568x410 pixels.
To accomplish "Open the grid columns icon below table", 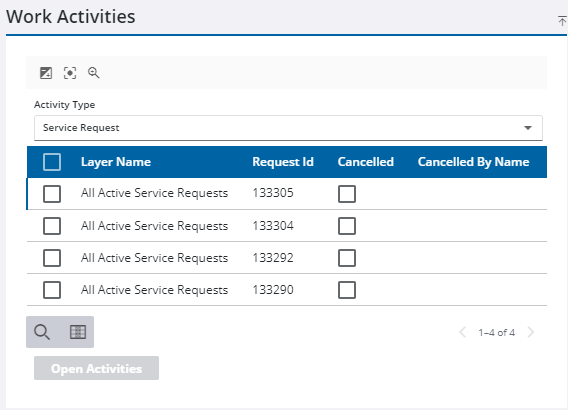I will [78, 332].
